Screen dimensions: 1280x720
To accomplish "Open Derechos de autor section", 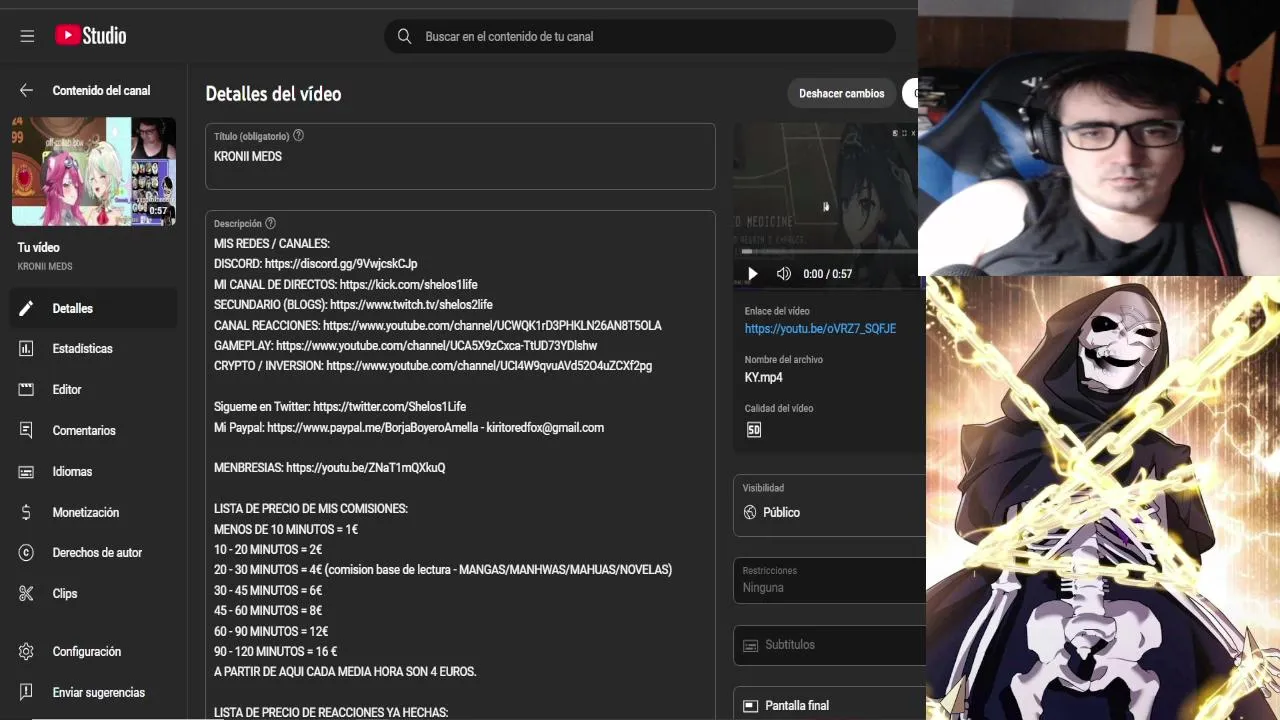I will click(x=94, y=552).
